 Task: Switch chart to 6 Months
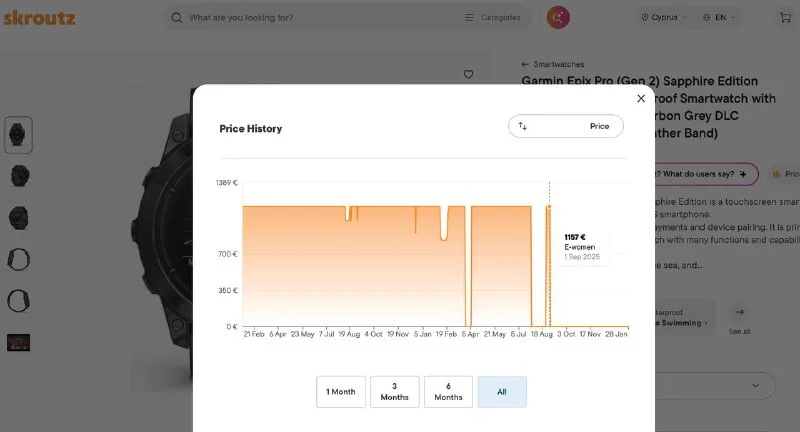pyautogui.click(x=448, y=392)
